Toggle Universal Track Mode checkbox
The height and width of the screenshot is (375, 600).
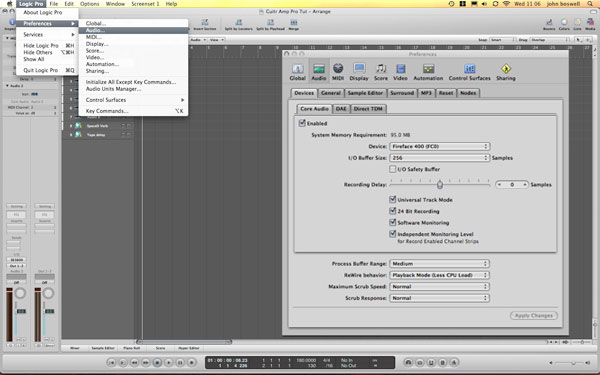[392, 199]
